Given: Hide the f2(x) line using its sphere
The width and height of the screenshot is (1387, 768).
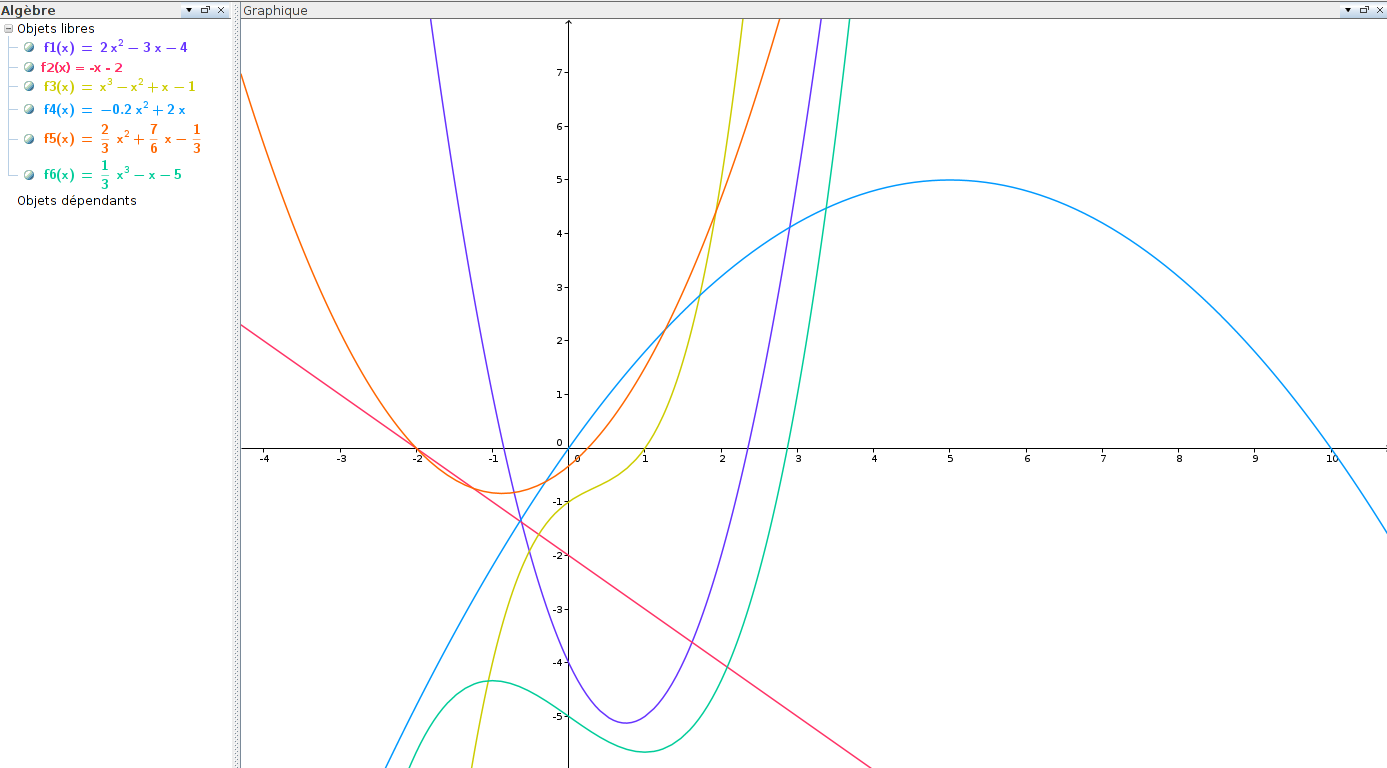Looking at the screenshot, I should coord(29,67).
